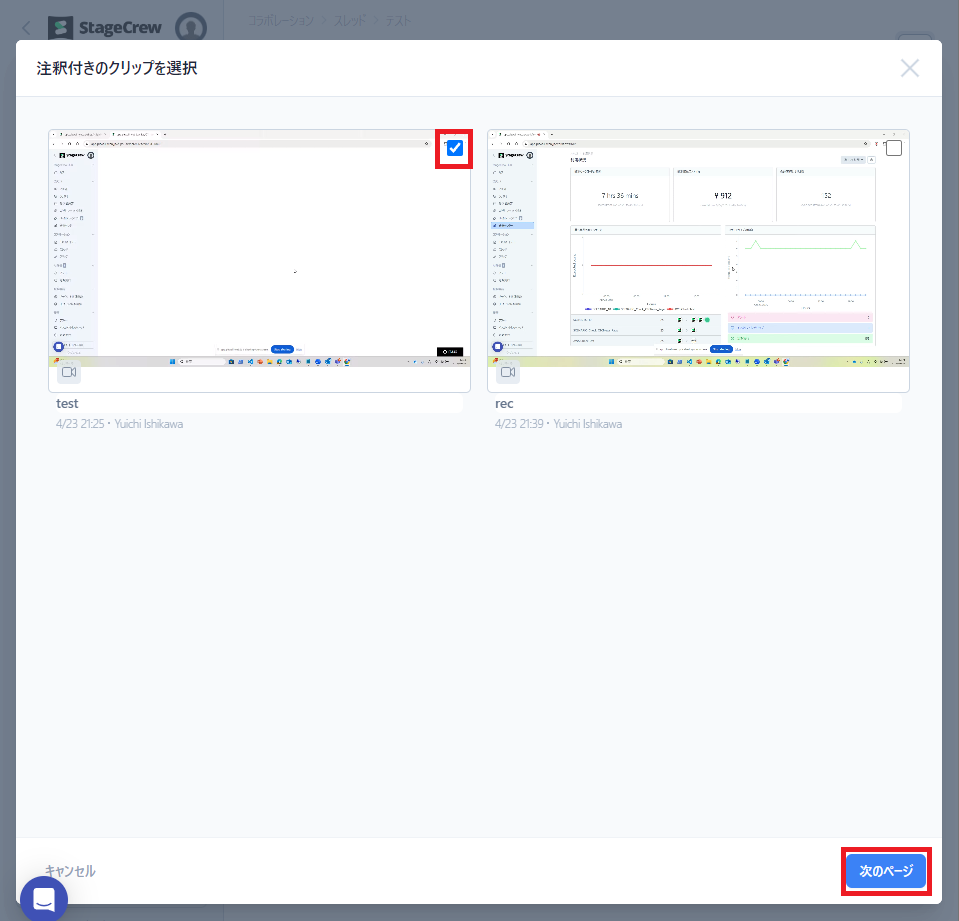Click the video camera icon on test clip
Image resolution: width=959 pixels, height=921 pixels.
pyautogui.click(x=69, y=372)
